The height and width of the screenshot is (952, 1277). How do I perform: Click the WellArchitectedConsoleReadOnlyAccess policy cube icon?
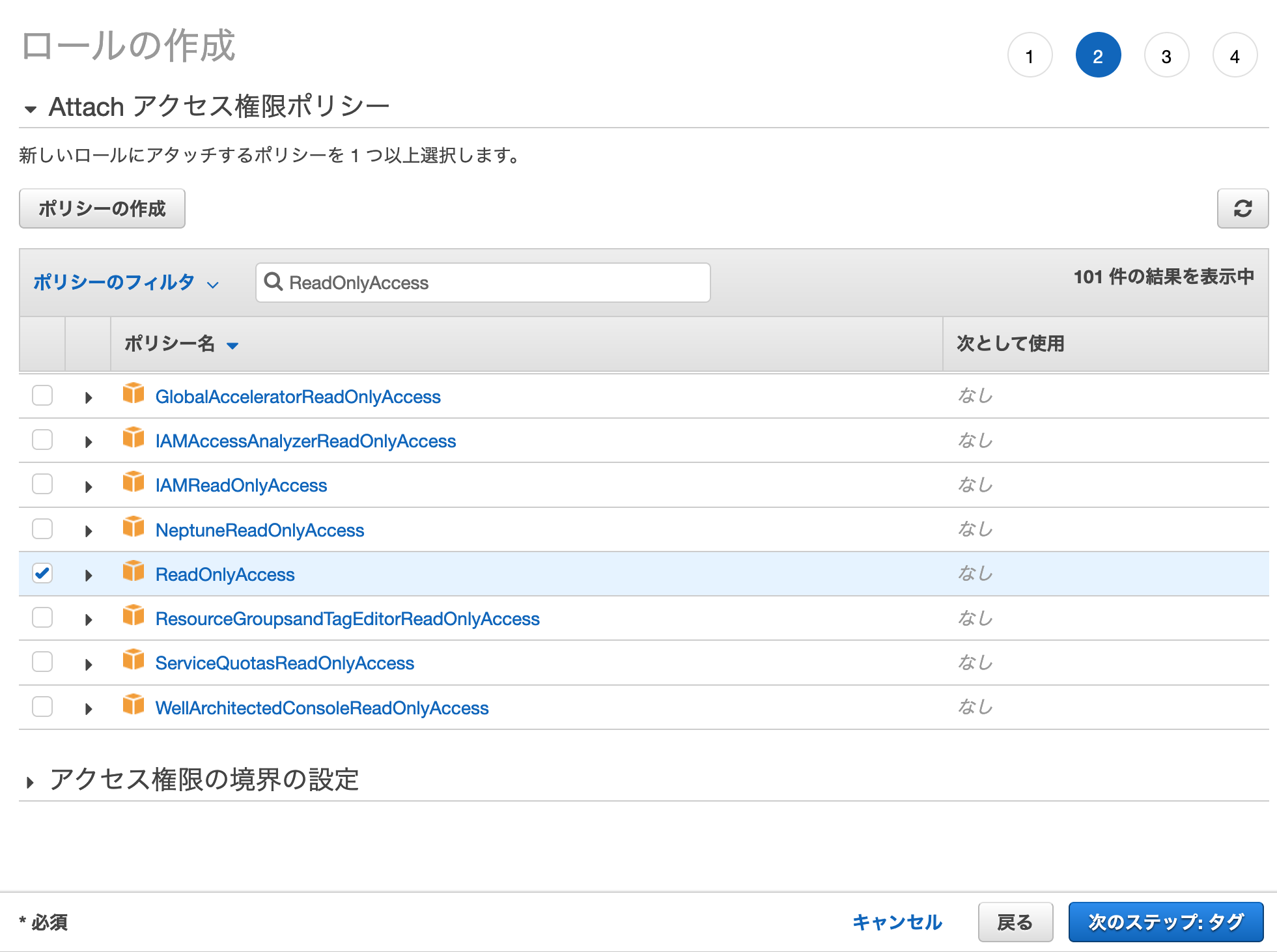(x=133, y=705)
